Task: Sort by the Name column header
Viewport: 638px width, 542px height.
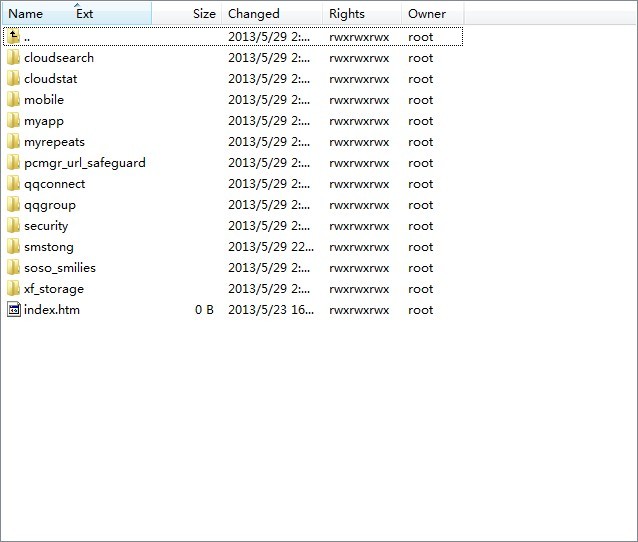Action: coord(26,14)
